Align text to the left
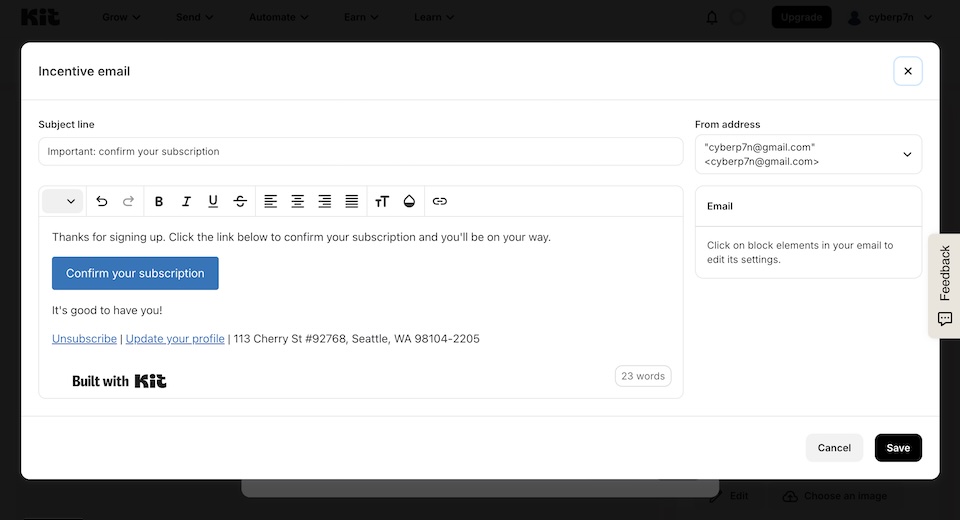960x520 pixels. coord(271,201)
